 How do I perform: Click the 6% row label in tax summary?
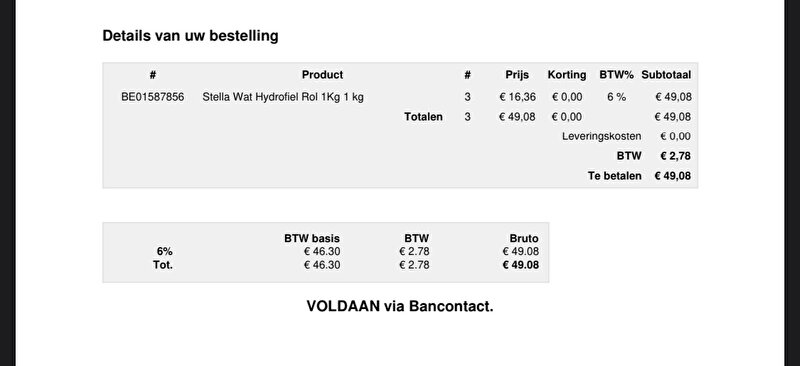click(x=164, y=252)
